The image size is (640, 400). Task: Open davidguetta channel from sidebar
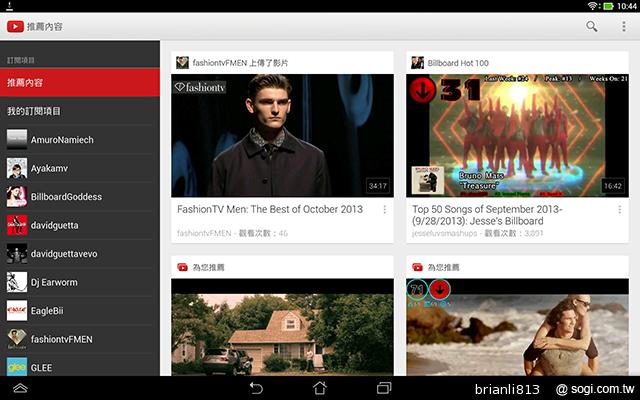pos(80,225)
